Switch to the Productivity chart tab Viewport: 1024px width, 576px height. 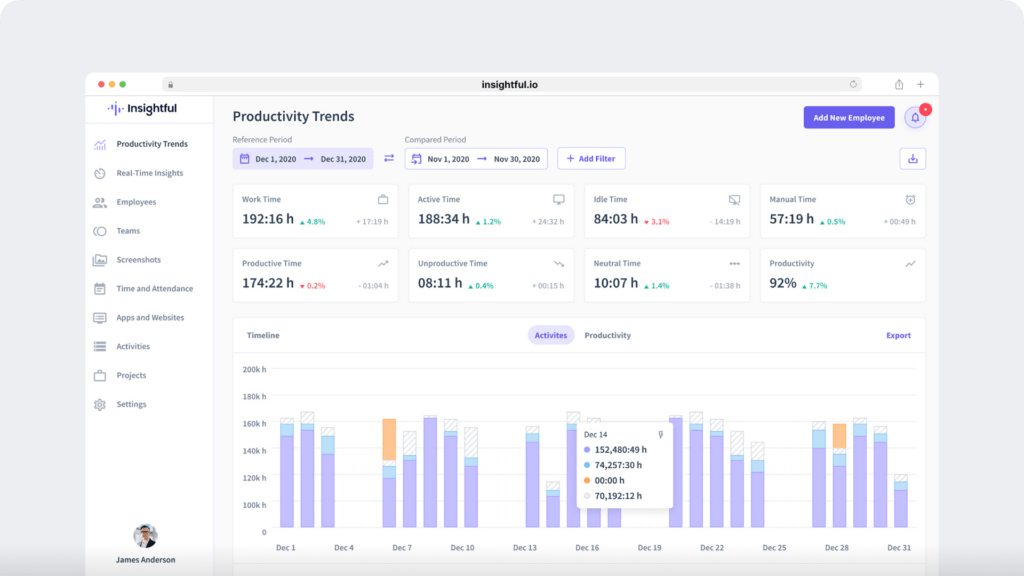point(607,335)
